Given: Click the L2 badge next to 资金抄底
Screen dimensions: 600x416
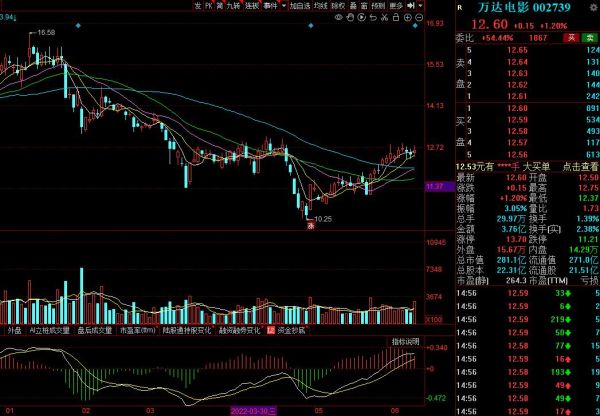Looking at the screenshot, I should click(269, 329).
